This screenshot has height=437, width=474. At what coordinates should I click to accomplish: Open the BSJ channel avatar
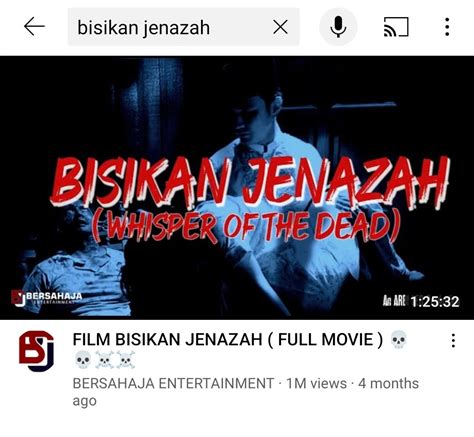coord(36,351)
